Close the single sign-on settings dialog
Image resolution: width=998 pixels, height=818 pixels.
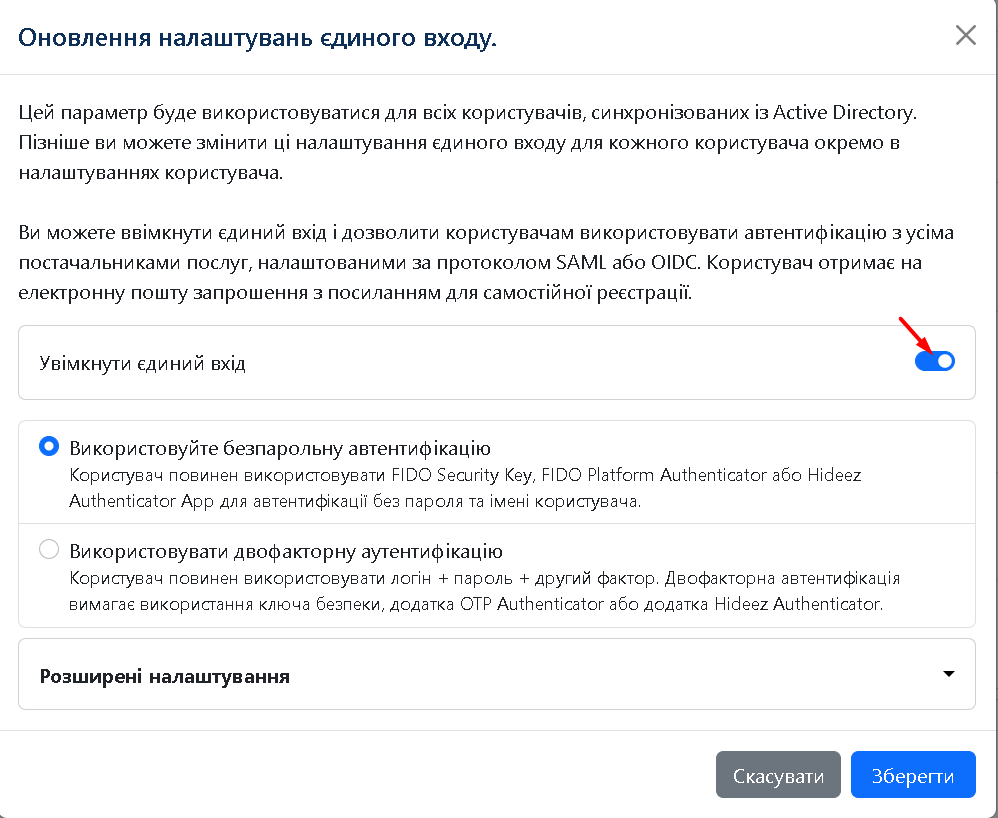(965, 36)
